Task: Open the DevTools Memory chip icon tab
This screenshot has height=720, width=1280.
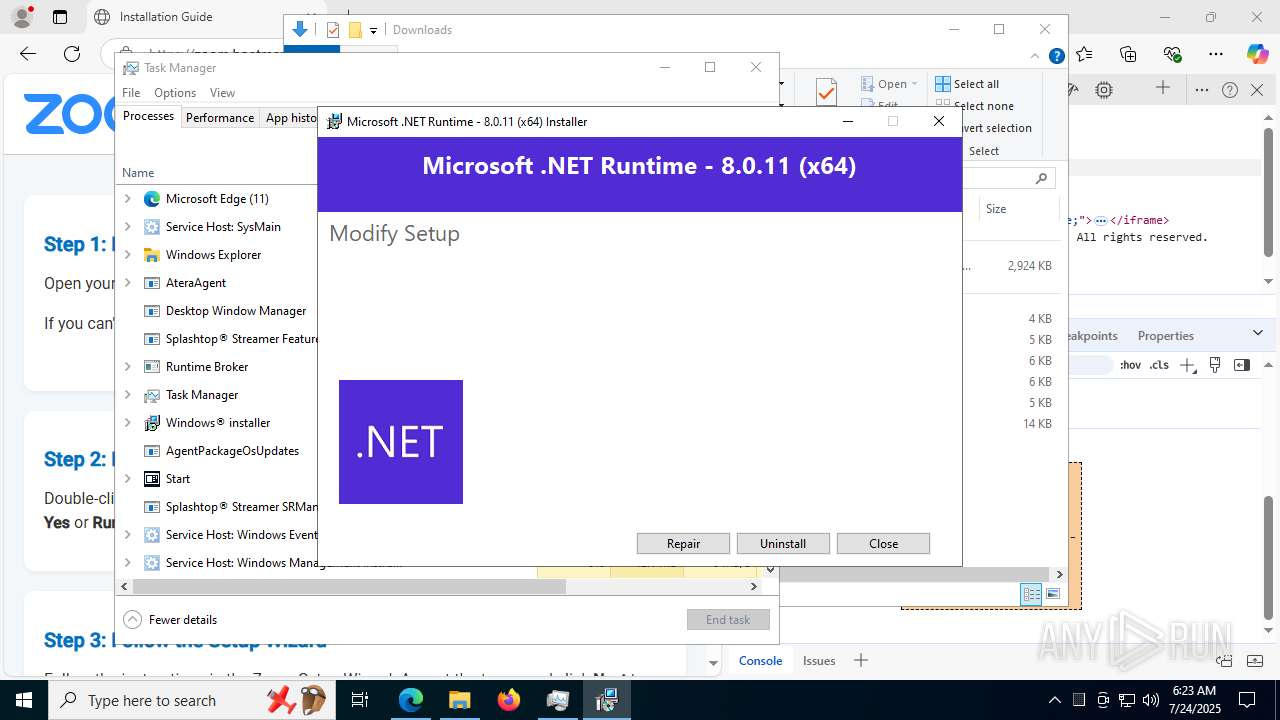Action: (x=1104, y=90)
